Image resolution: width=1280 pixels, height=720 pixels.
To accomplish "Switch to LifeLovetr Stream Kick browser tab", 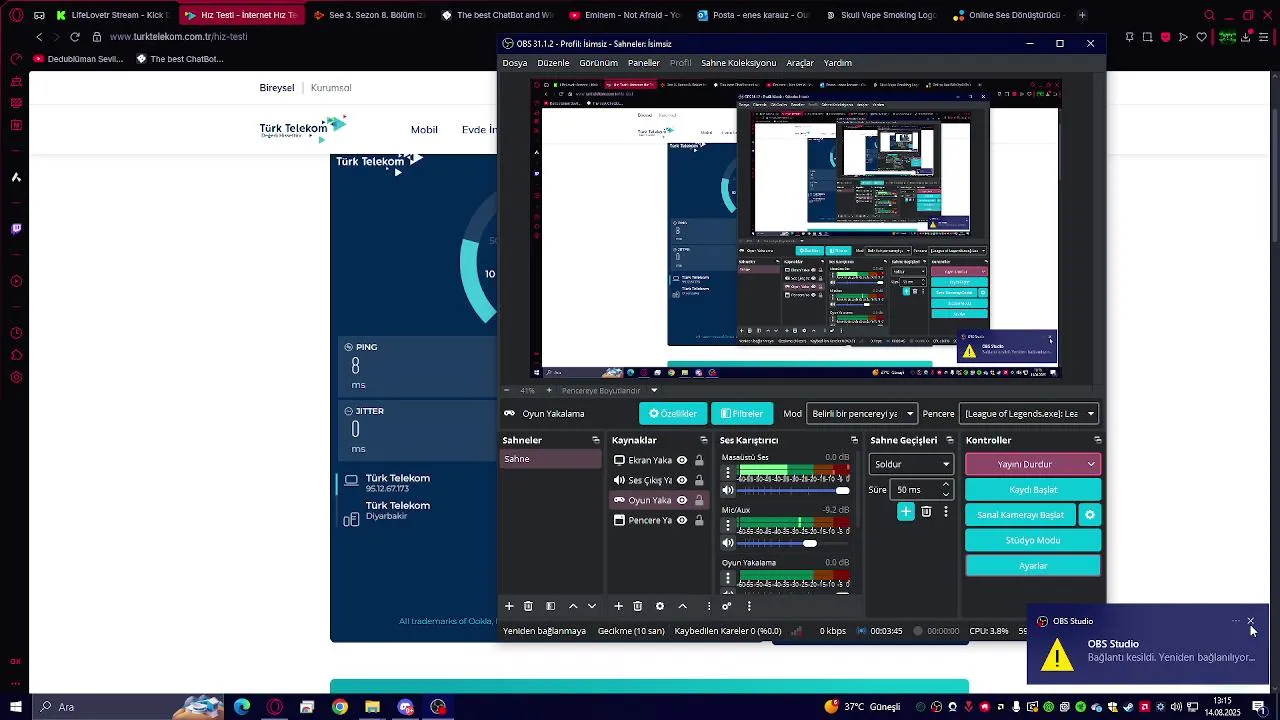I will point(113,15).
